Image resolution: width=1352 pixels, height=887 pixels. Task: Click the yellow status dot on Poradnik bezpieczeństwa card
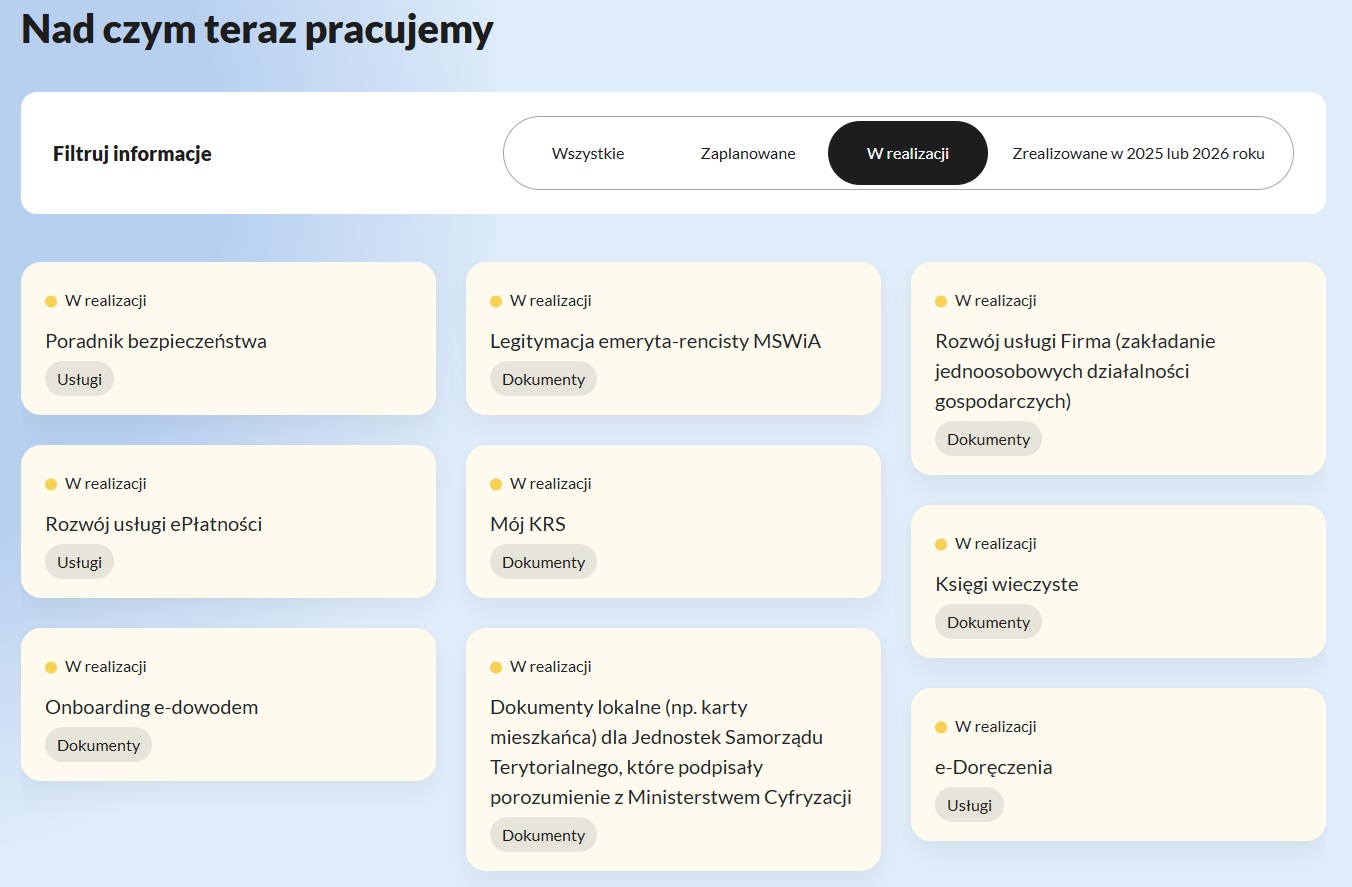click(50, 299)
